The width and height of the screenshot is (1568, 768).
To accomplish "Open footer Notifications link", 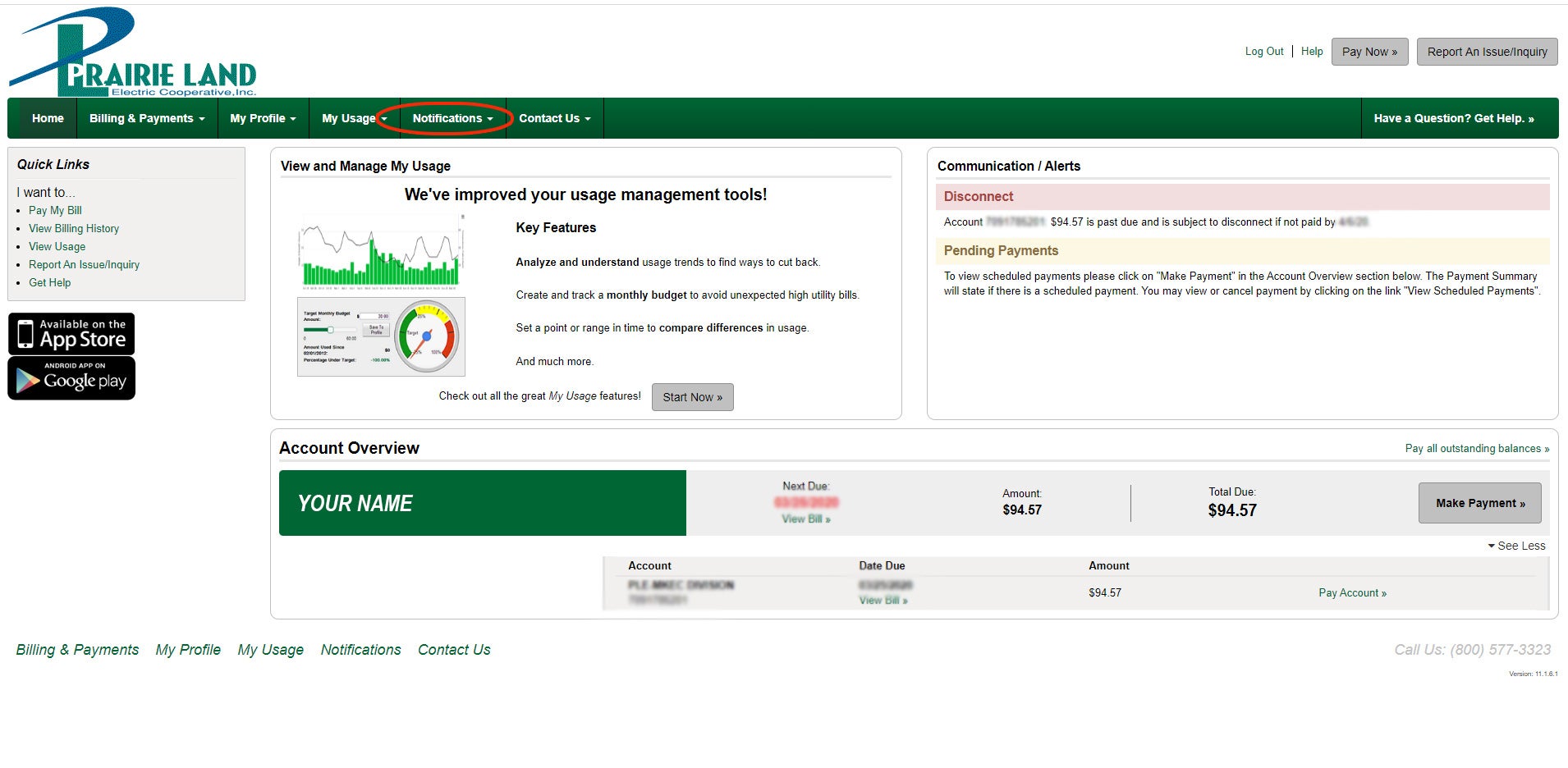I will [x=360, y=650].
